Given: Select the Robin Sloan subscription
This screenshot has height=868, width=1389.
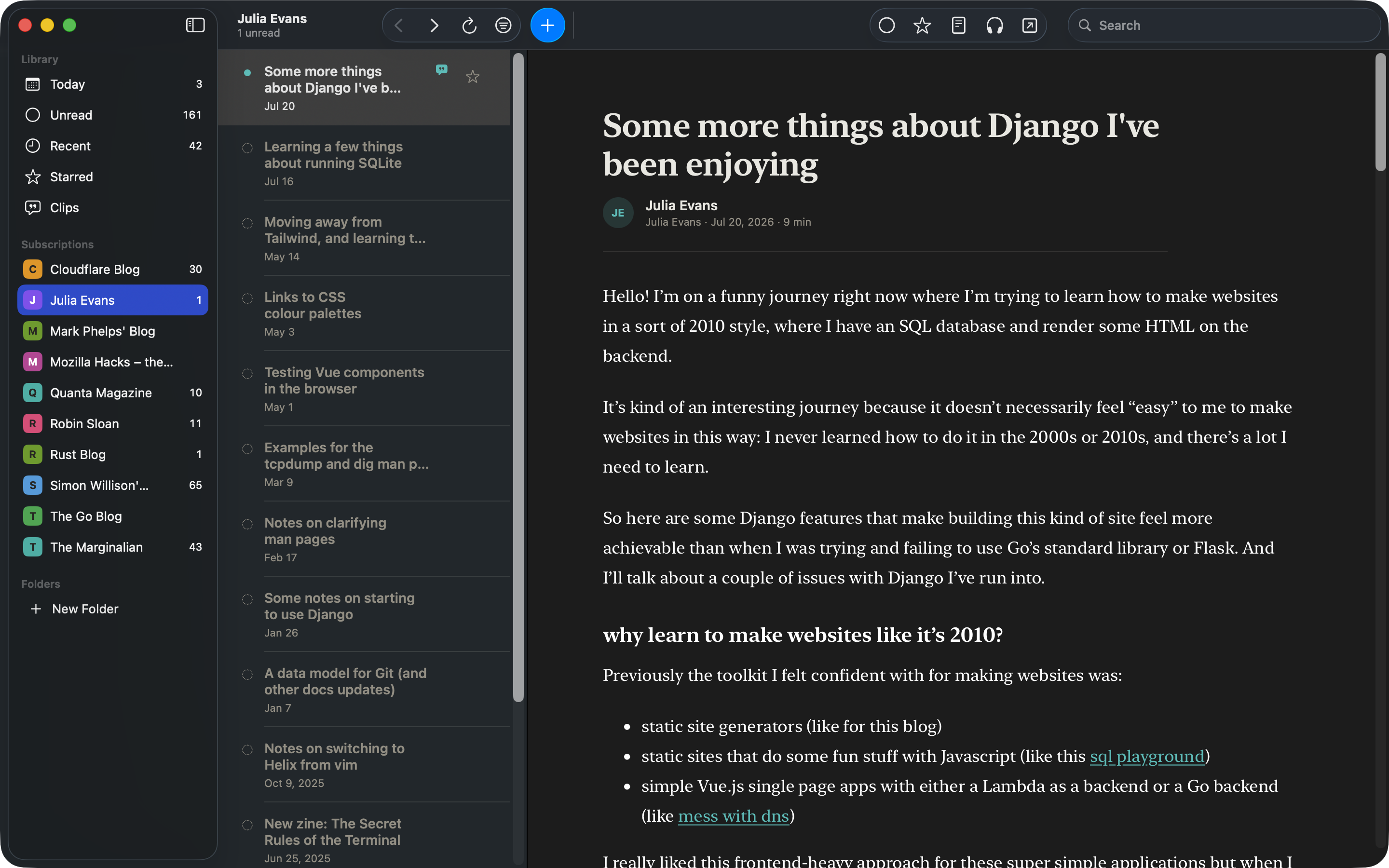Looking at the screenshot, I should click(x=113, y=424).
